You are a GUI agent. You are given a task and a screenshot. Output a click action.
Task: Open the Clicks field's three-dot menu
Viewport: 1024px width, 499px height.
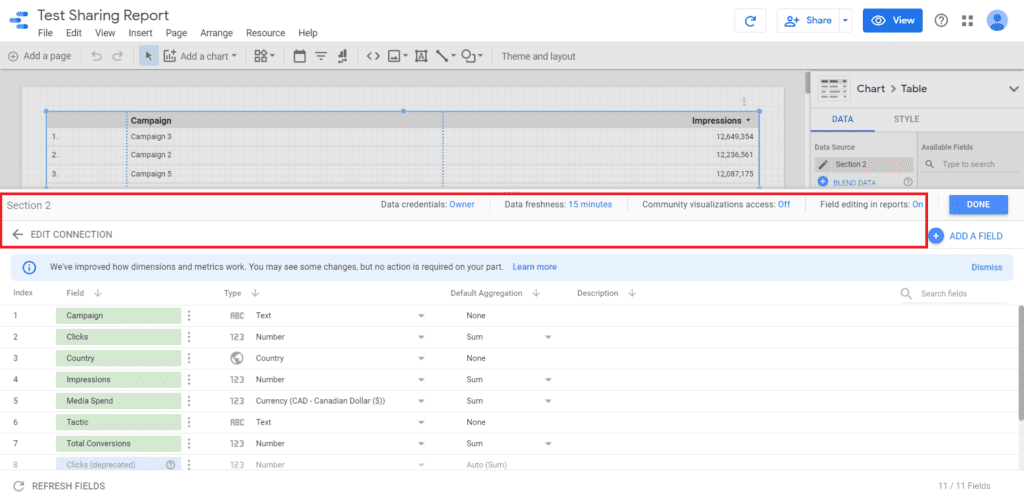point(189,337)
